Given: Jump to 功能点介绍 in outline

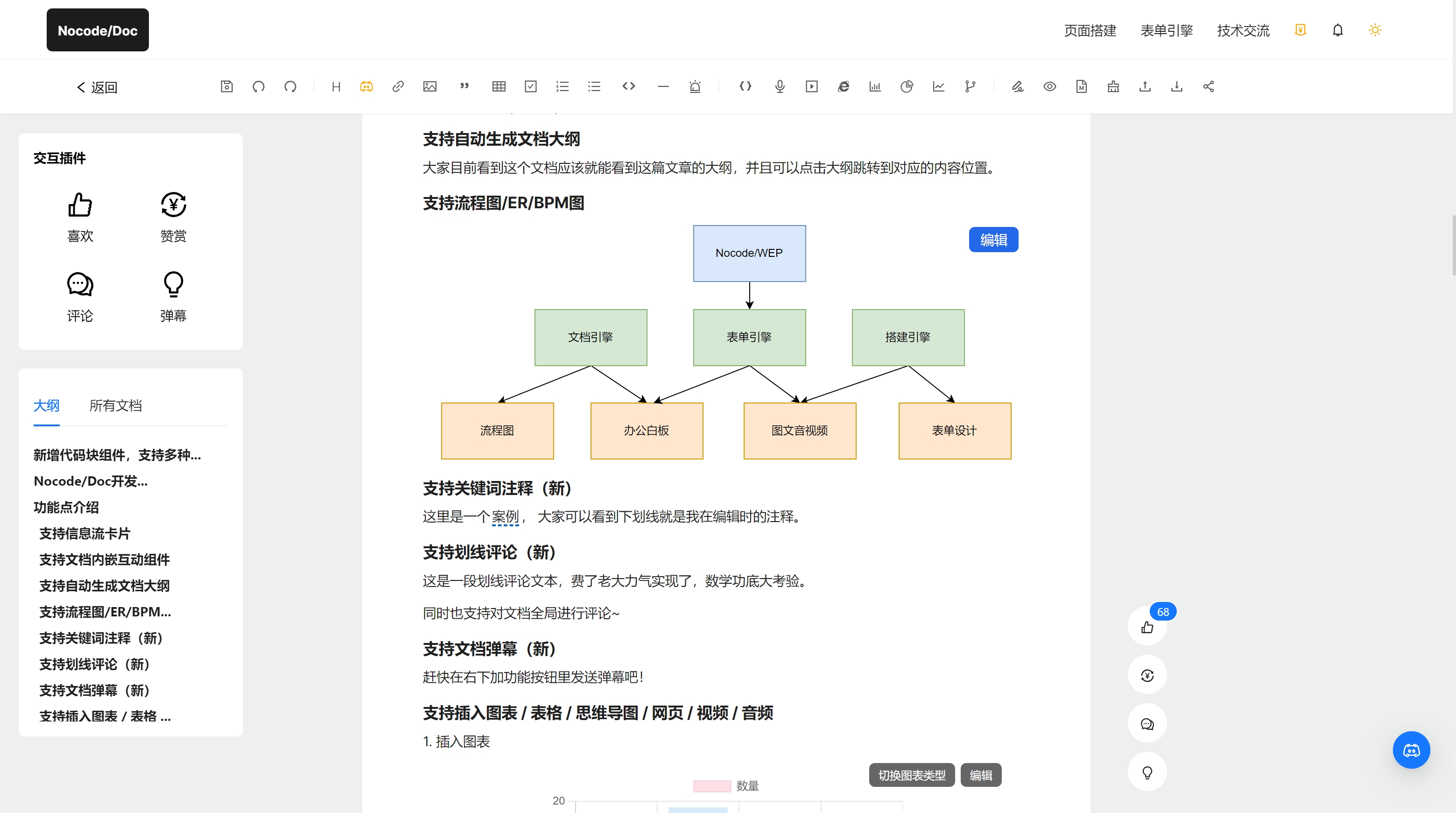Looking at the screenshot, I should click(x=66, y=507).
